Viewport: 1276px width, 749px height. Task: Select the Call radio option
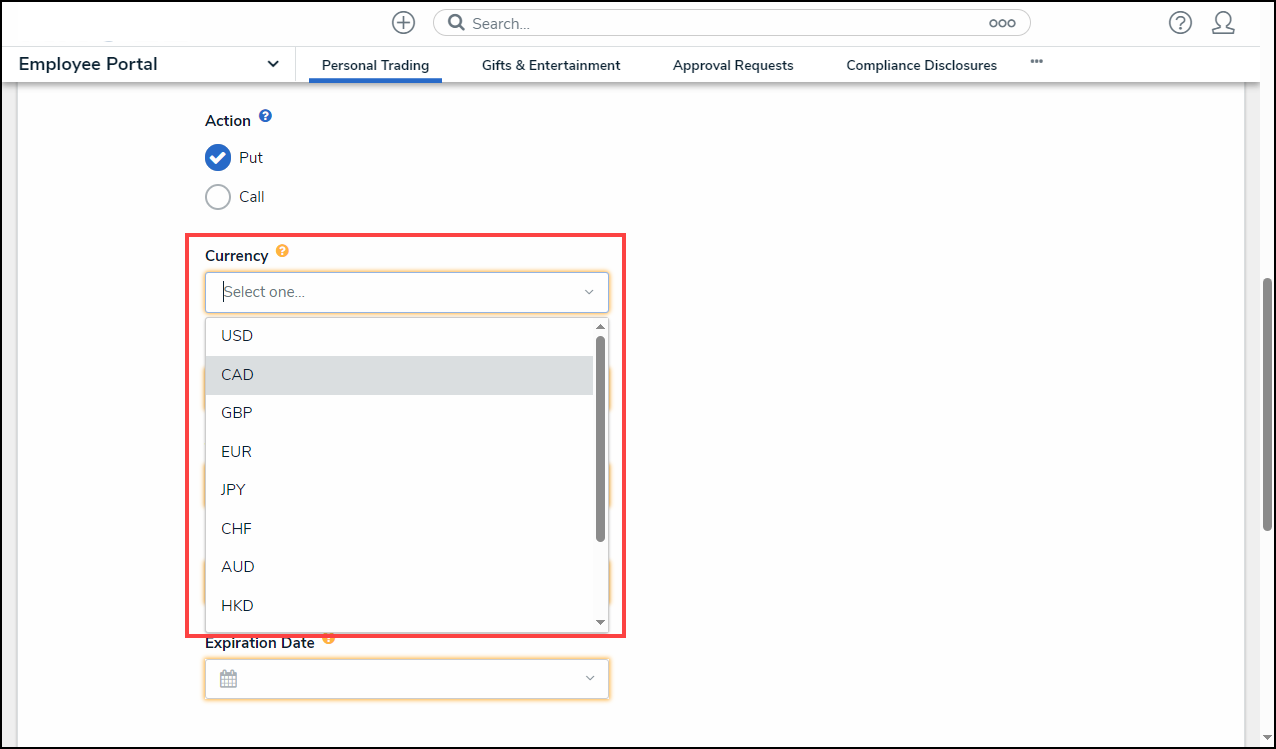point(218,197)
